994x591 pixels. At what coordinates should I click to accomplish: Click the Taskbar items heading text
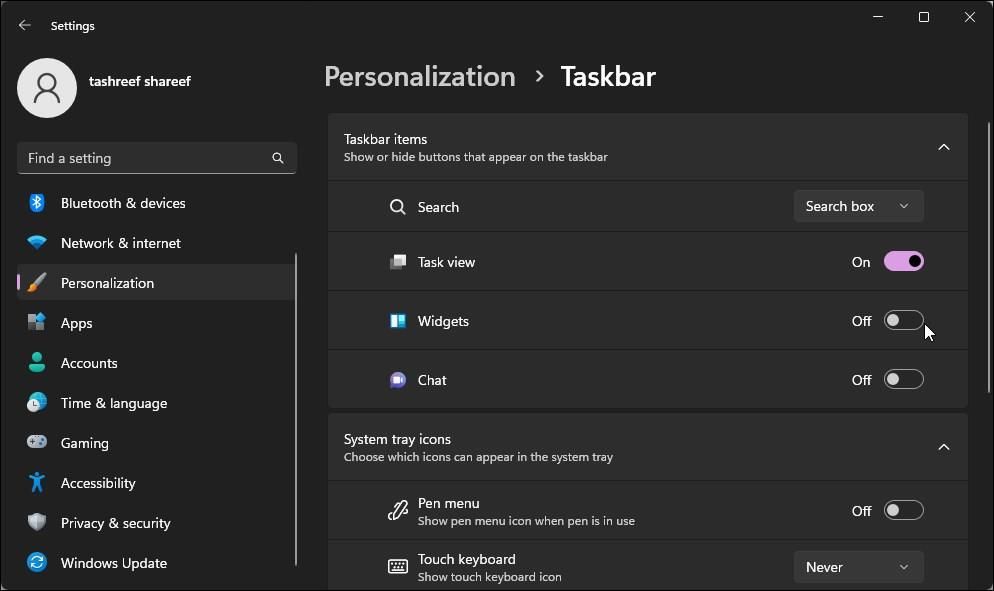point(385,139)
